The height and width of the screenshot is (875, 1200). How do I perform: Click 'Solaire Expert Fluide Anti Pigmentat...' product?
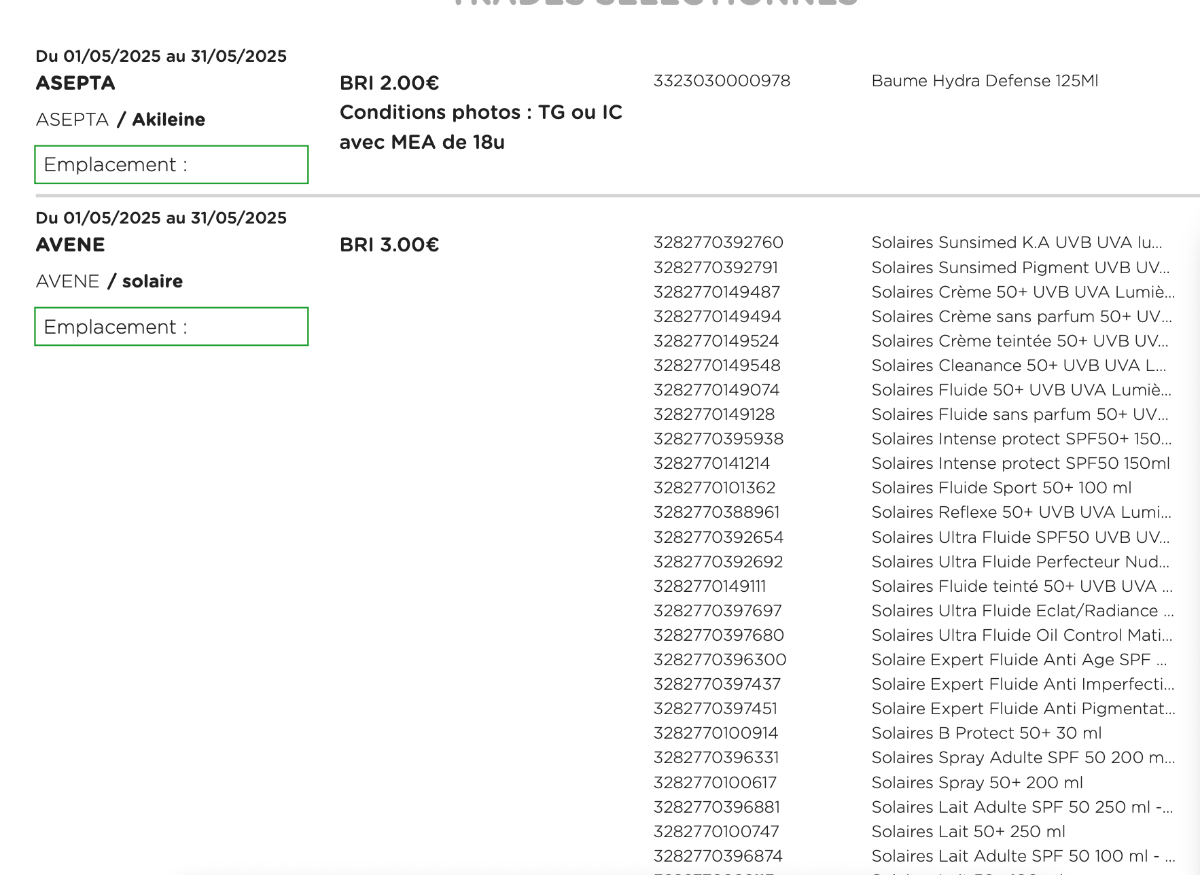point(1023,709)
